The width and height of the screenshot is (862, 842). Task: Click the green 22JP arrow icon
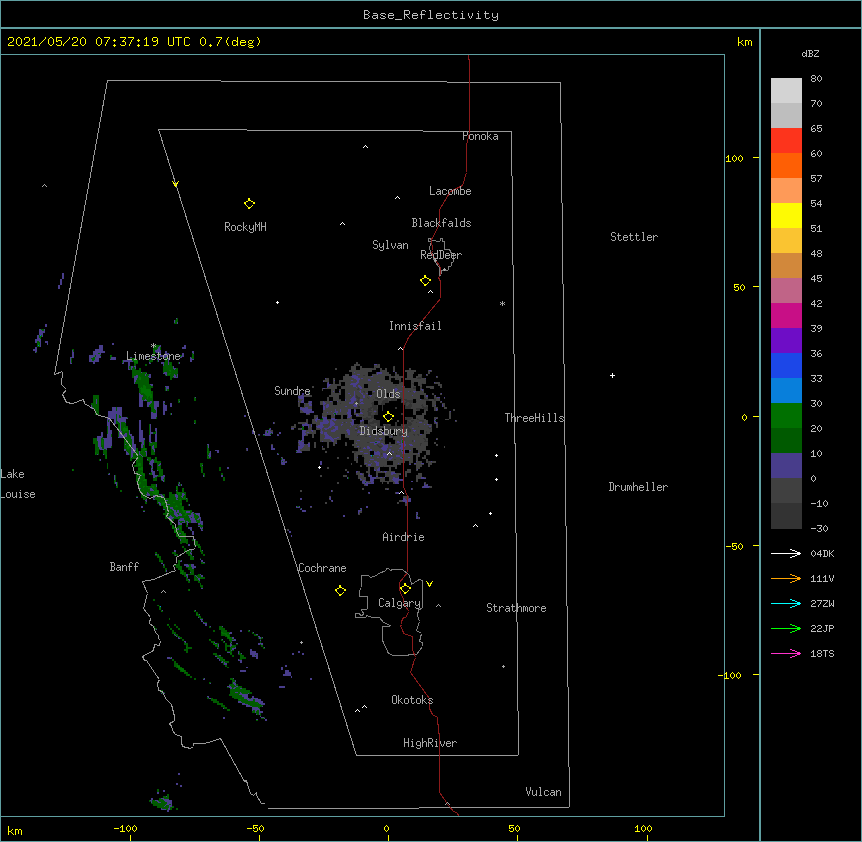tap(786, 628)
